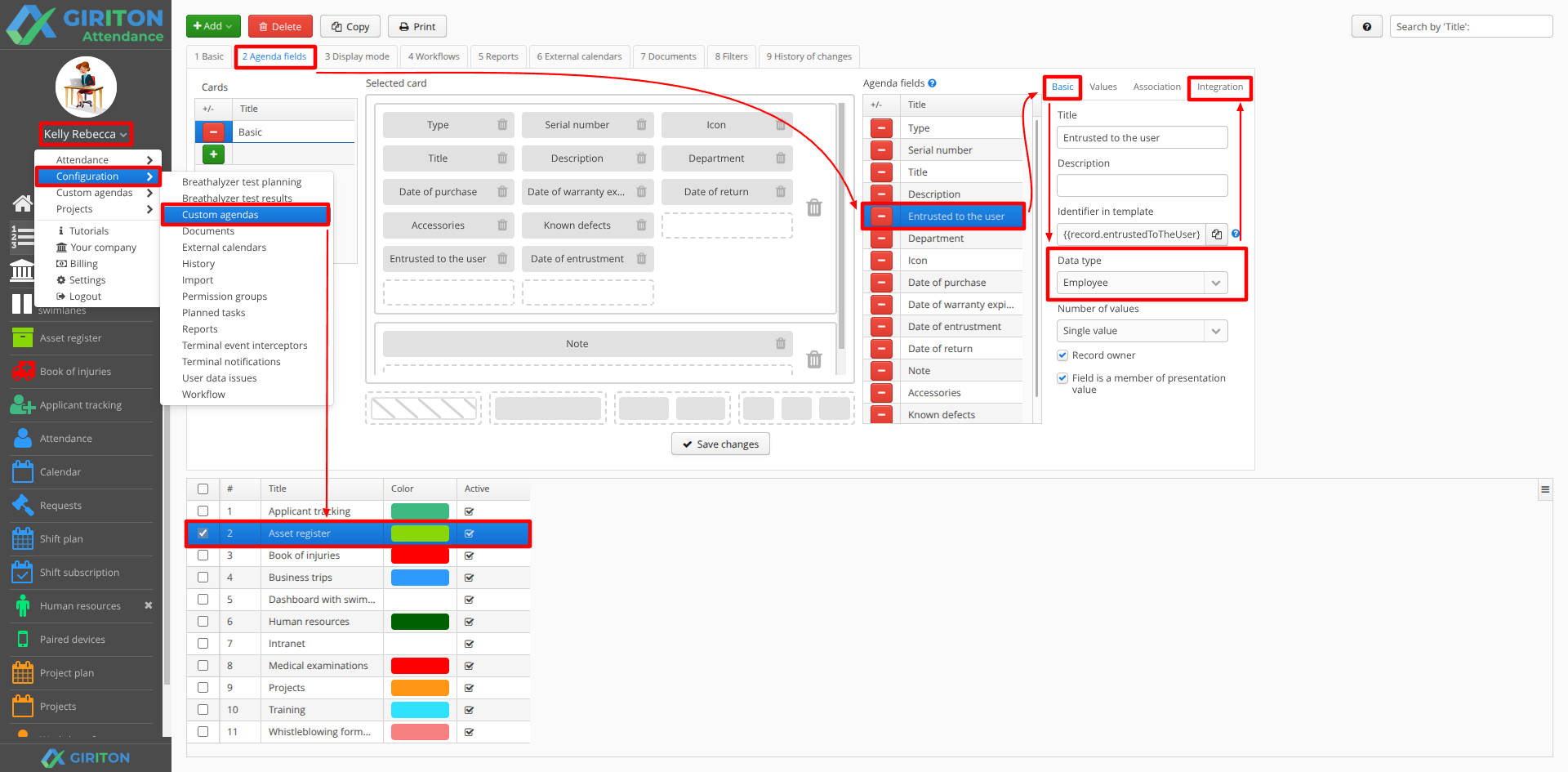Click the Print button
The image size is (1568, 772).
click(417, 26)
